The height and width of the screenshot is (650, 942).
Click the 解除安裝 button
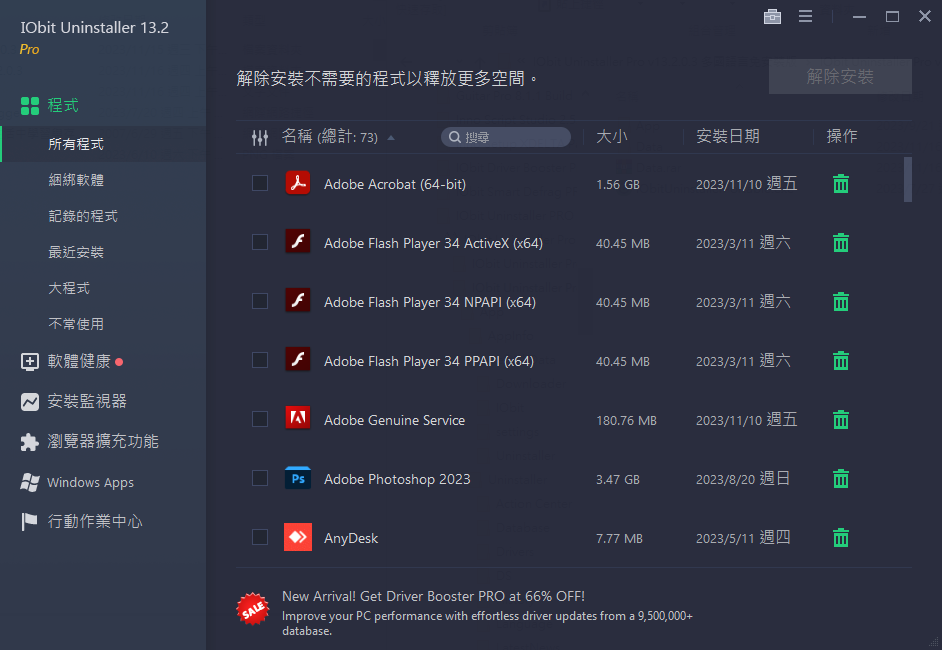(x=840, y=76)
